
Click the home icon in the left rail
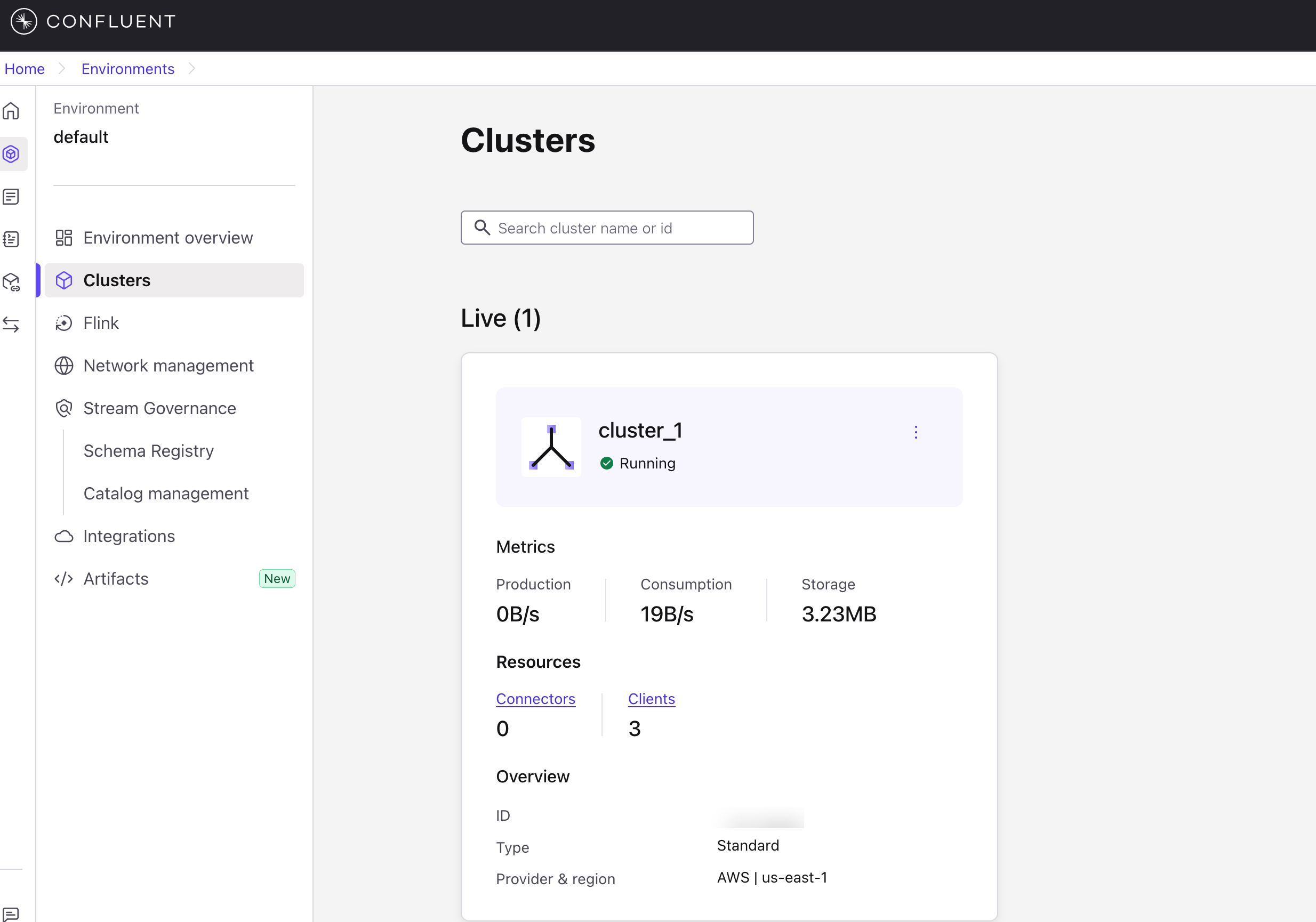12,111
